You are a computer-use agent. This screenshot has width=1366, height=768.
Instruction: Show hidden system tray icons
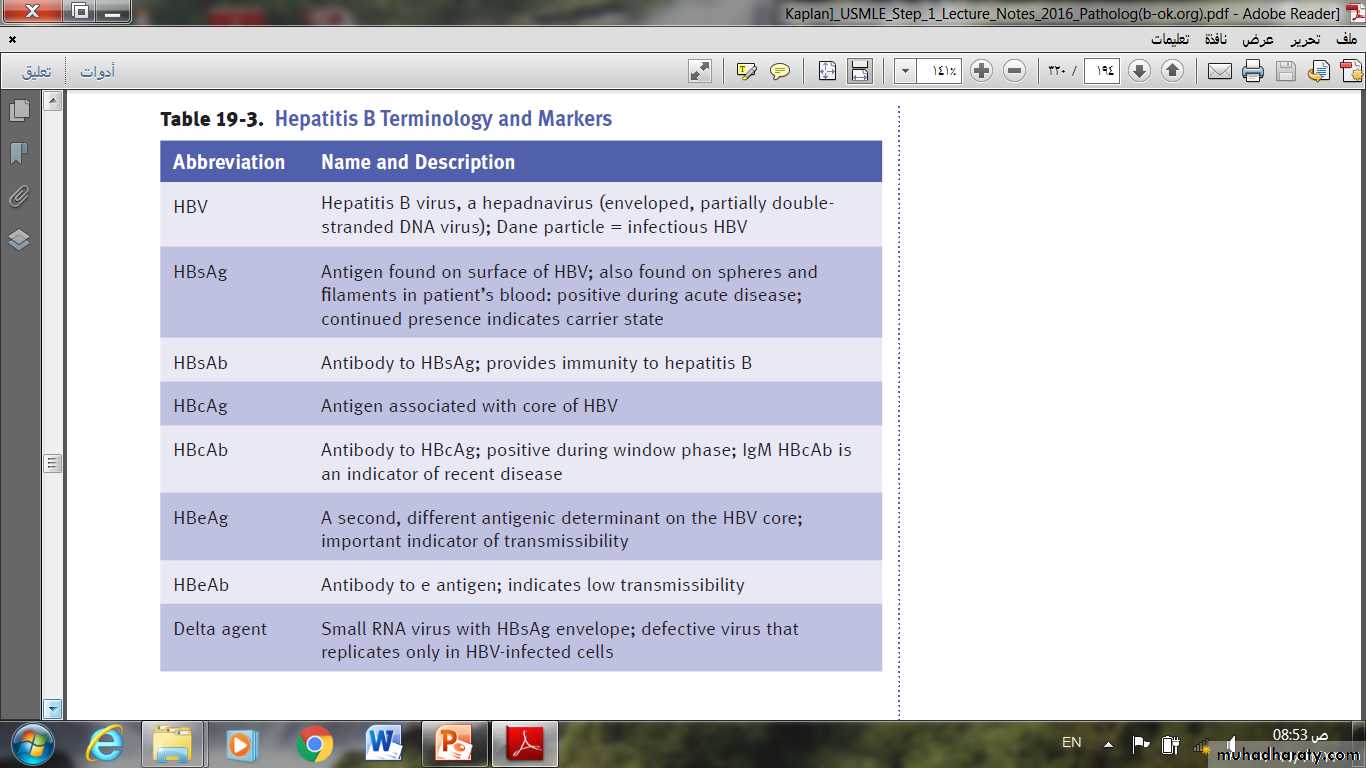1108,744
